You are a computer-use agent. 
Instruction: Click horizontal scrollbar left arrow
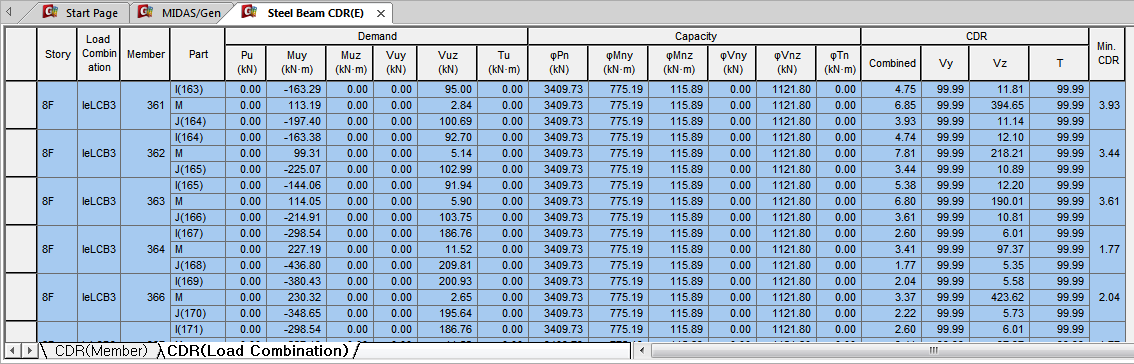click(641, 351)
